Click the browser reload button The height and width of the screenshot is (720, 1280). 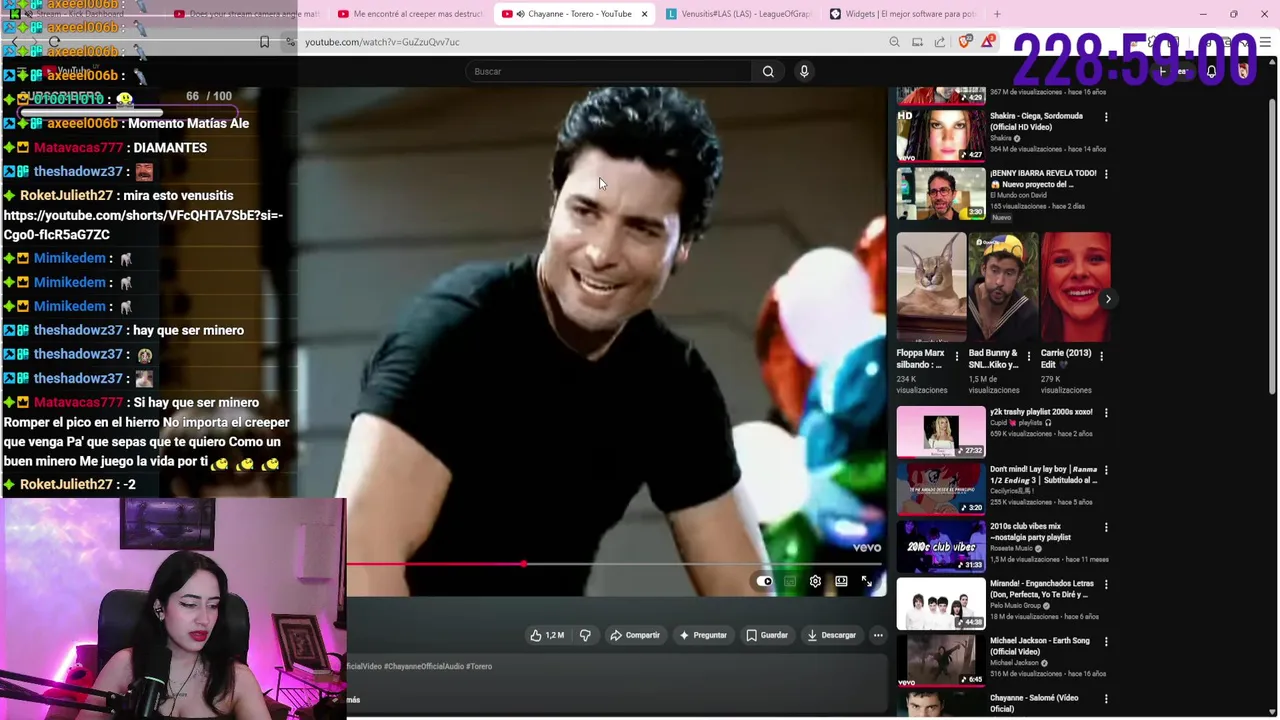(x=54, y=42)
